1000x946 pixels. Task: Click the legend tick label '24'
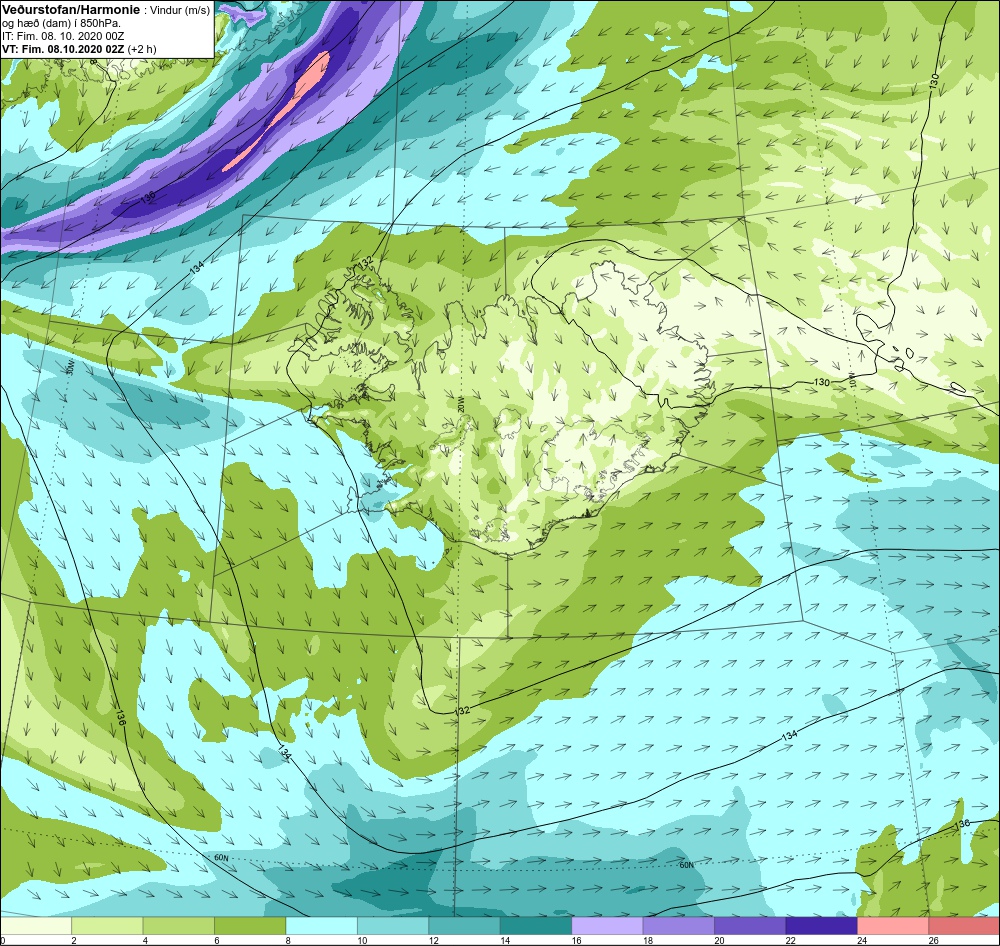pyautogui.click(x=862, y=940)
